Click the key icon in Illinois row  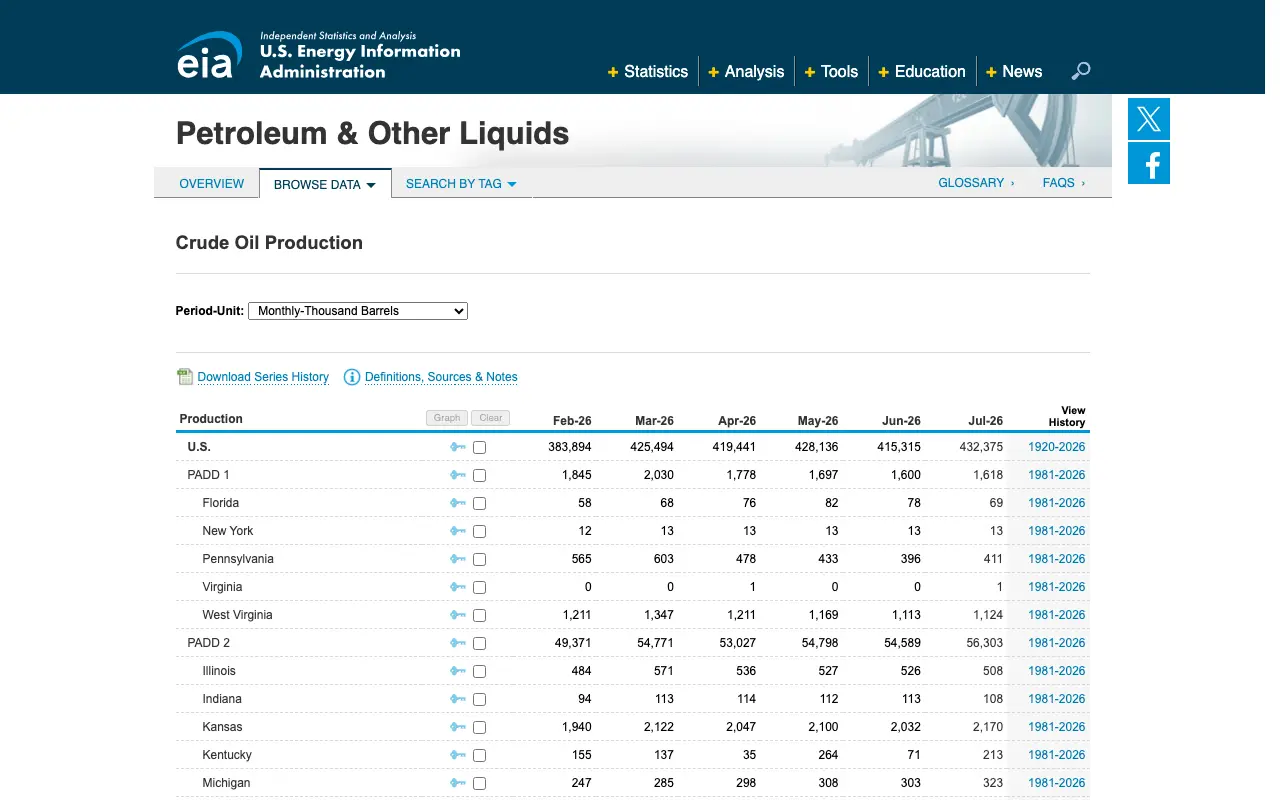point(458,671)
